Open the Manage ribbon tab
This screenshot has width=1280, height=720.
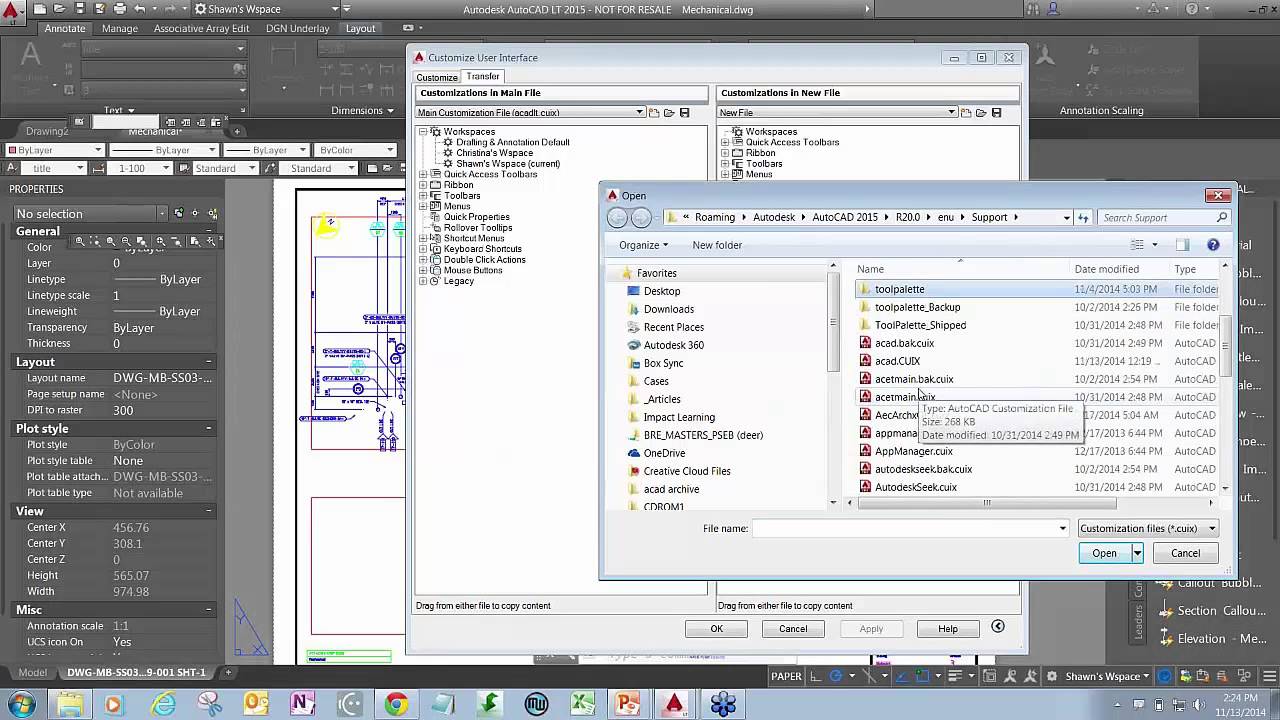119,28
